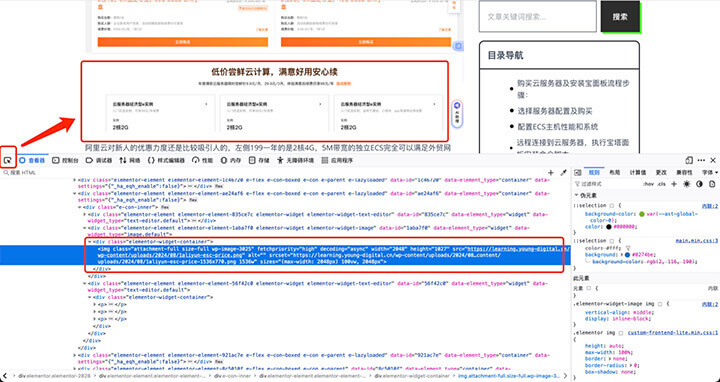Toggle checkbox beside 元素 element rule
This screenshot has width=720, height=382.
pyautogui.click(x=589, y=288)
